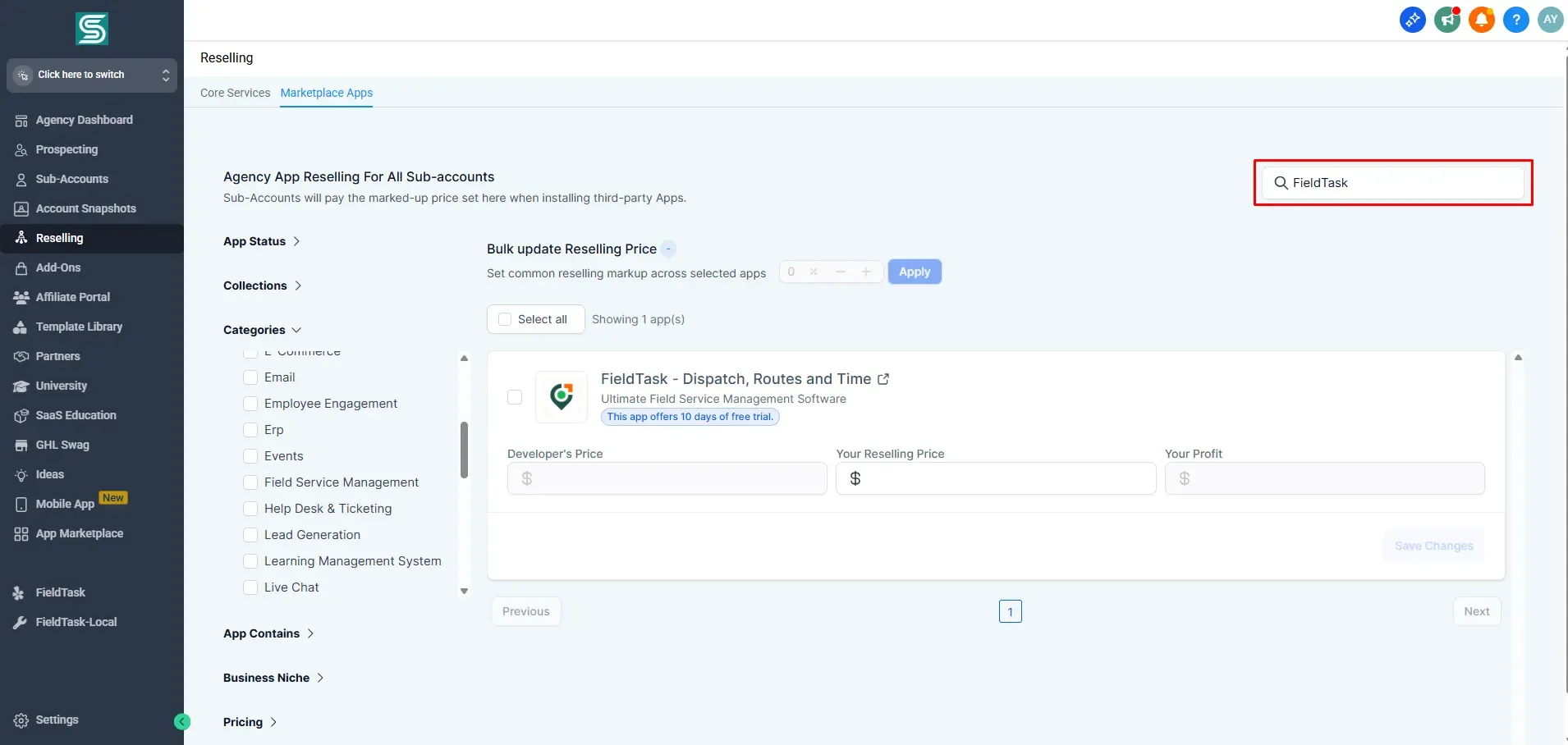Click the Sub-Accounts sidebar icon
Screen dimensions: 1568x745
click(21, 180)
